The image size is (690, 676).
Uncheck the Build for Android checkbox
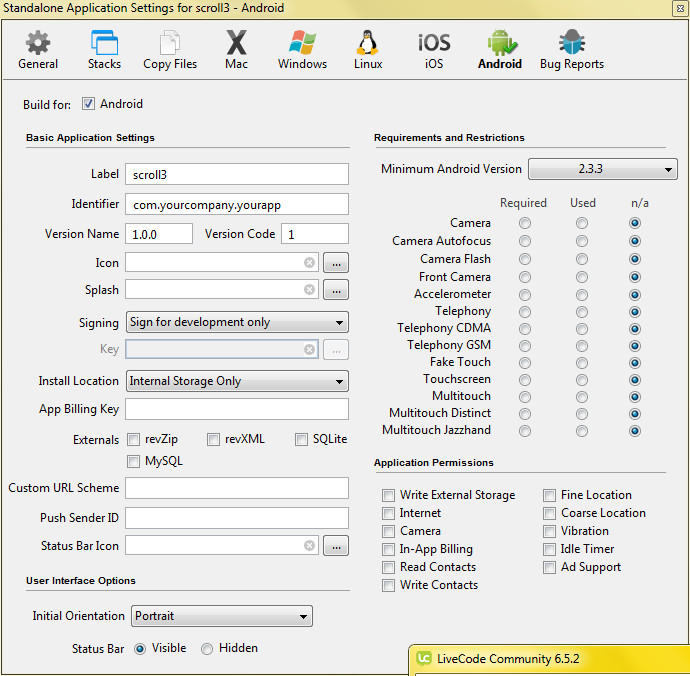[x=88, y=104]
